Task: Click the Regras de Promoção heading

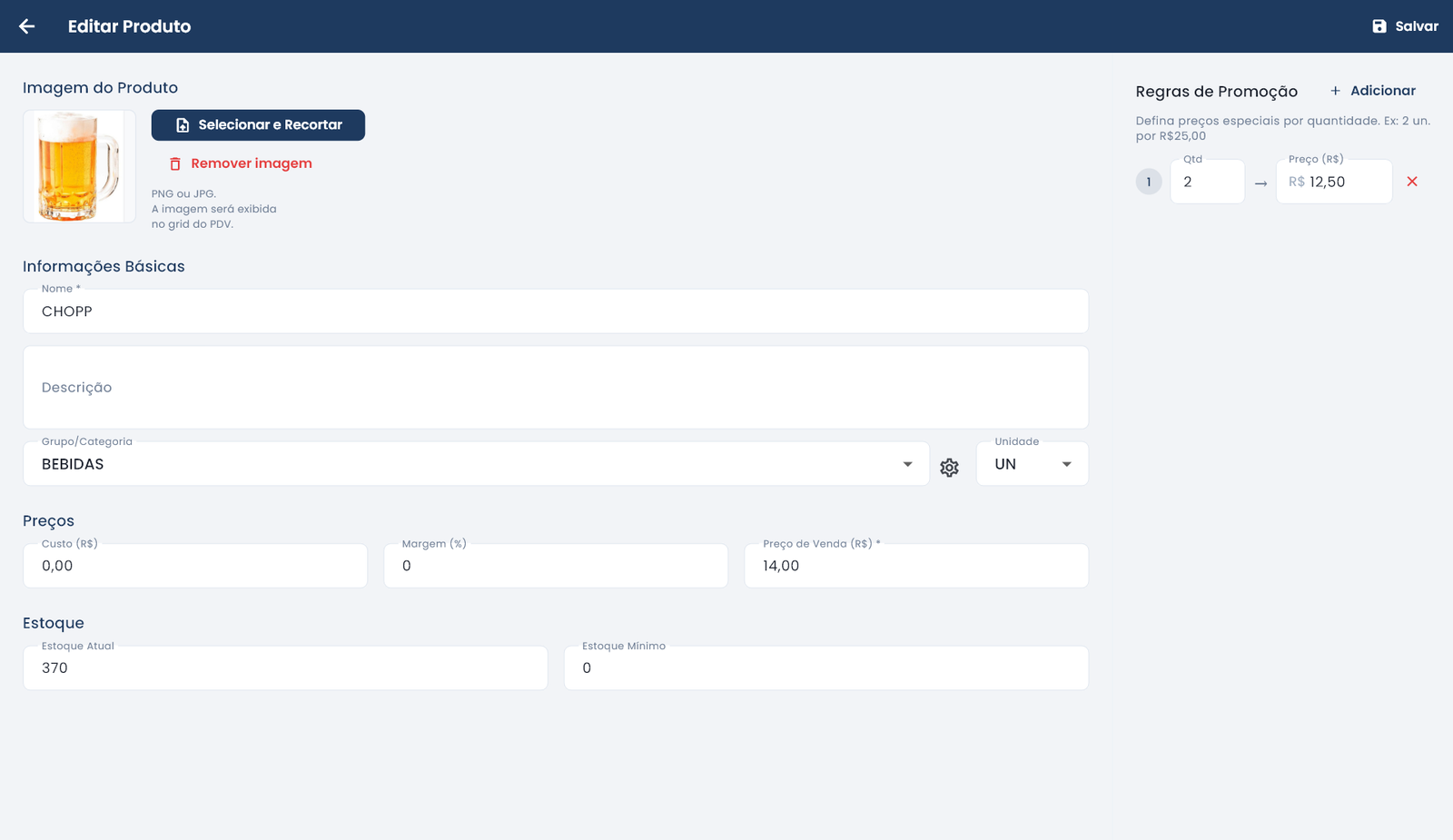Action: coord(1216,92)
